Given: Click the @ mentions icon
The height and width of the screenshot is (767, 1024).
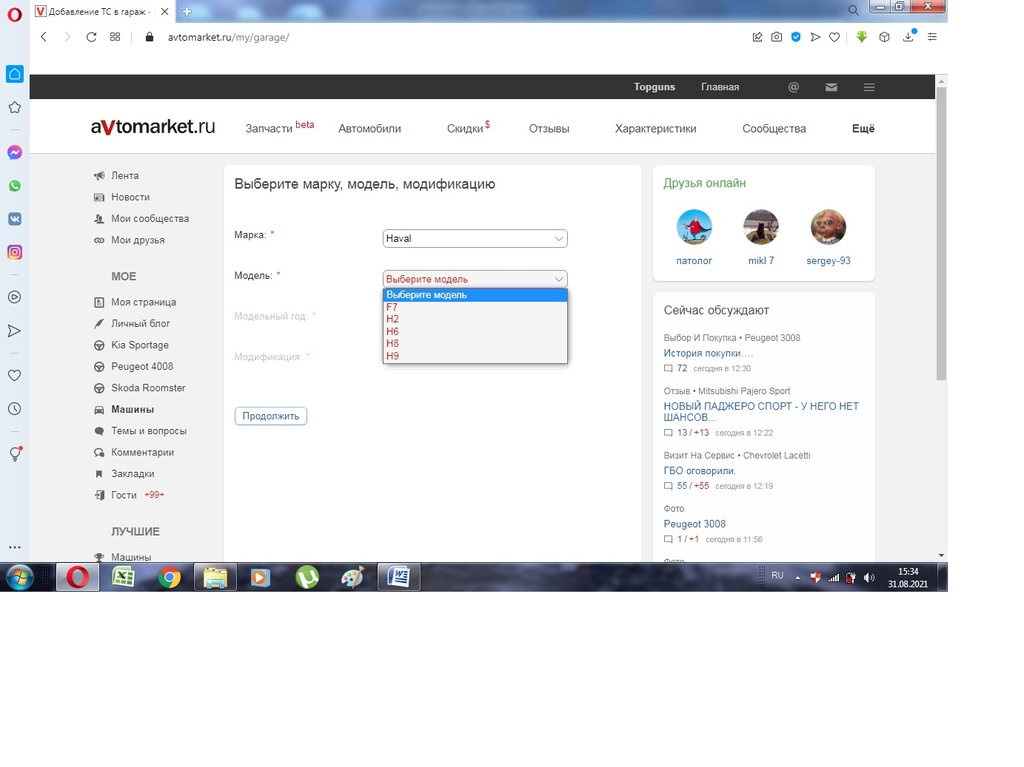Looking at the screenshot, I should pyautogui.click(x=793, y=87).
